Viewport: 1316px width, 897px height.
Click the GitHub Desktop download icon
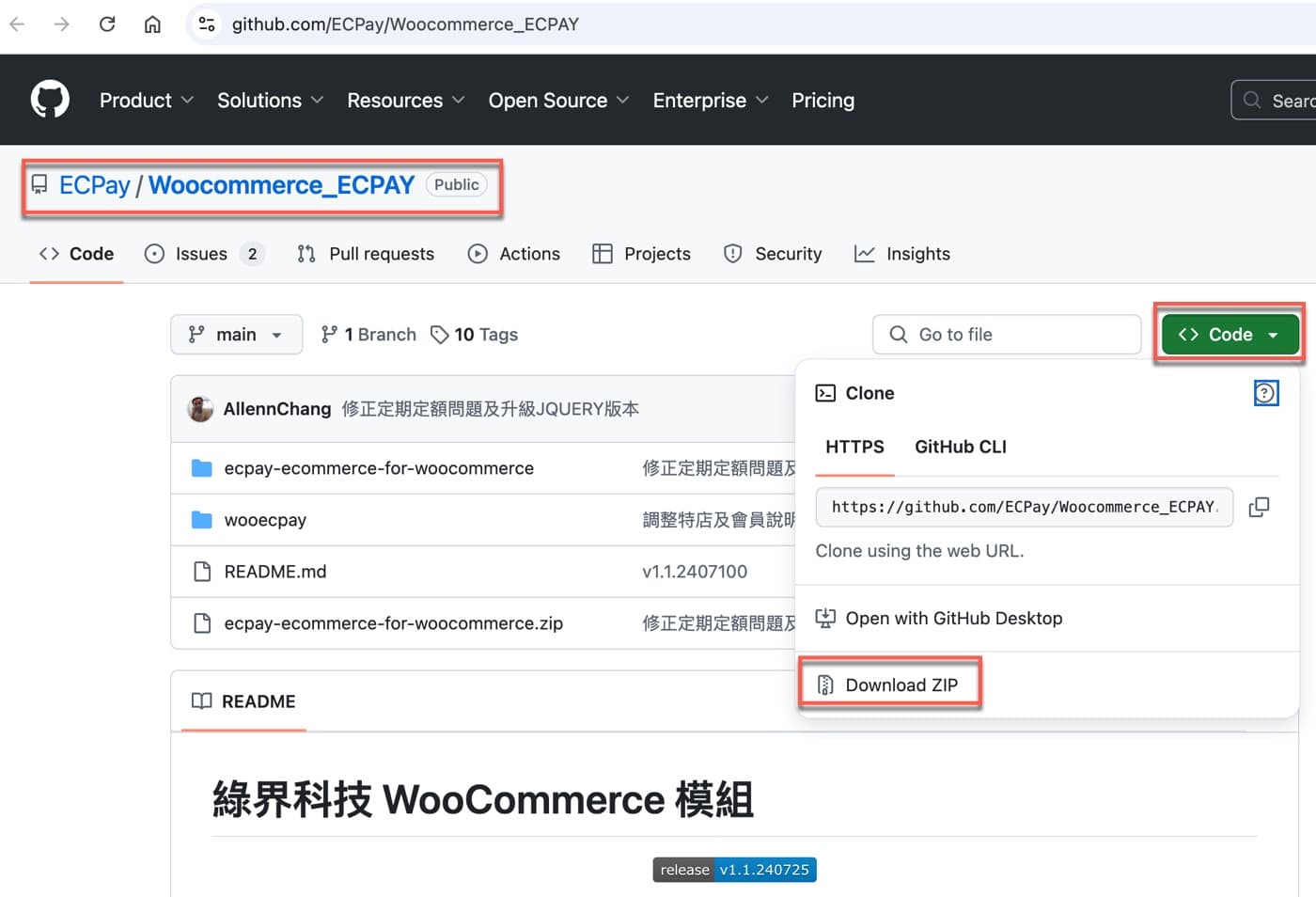[x=825, y=618]
